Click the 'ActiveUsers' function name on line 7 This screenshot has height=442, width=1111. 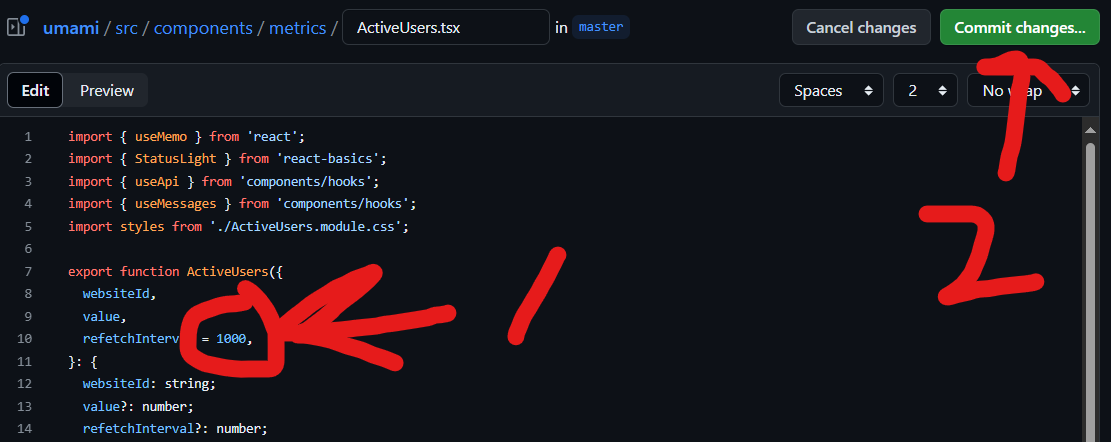[x=227, y=271]
